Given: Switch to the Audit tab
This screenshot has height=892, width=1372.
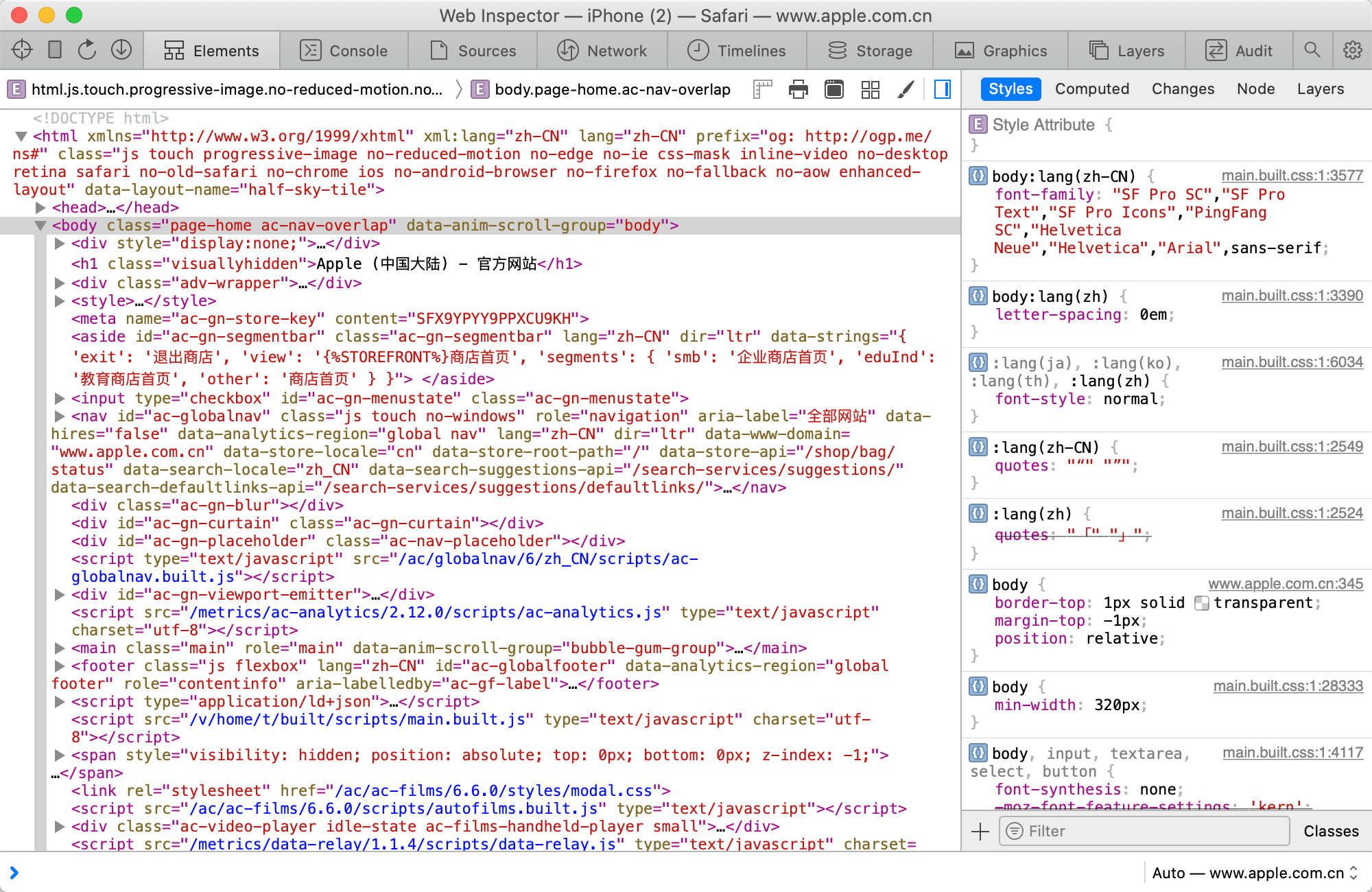Looking at the screenshot, I should (x=1239, y=51).
